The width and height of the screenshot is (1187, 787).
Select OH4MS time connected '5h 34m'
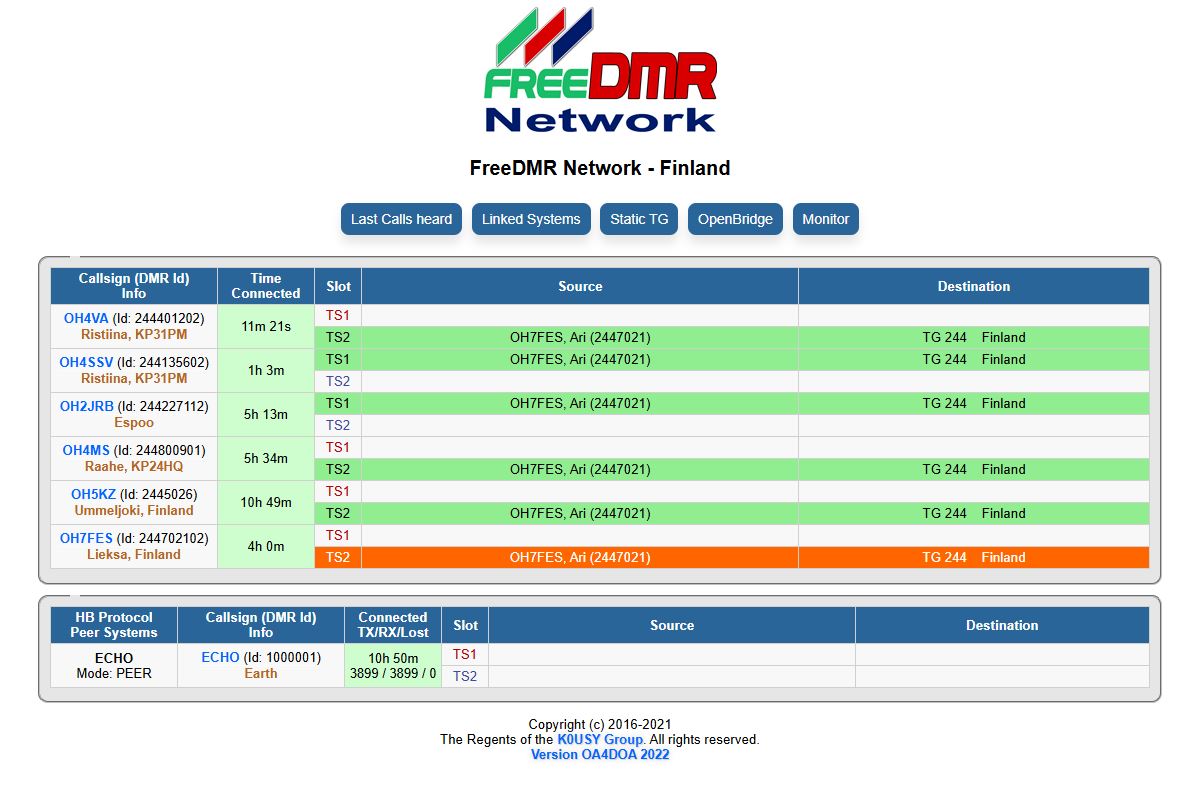(x=266, y=459)
